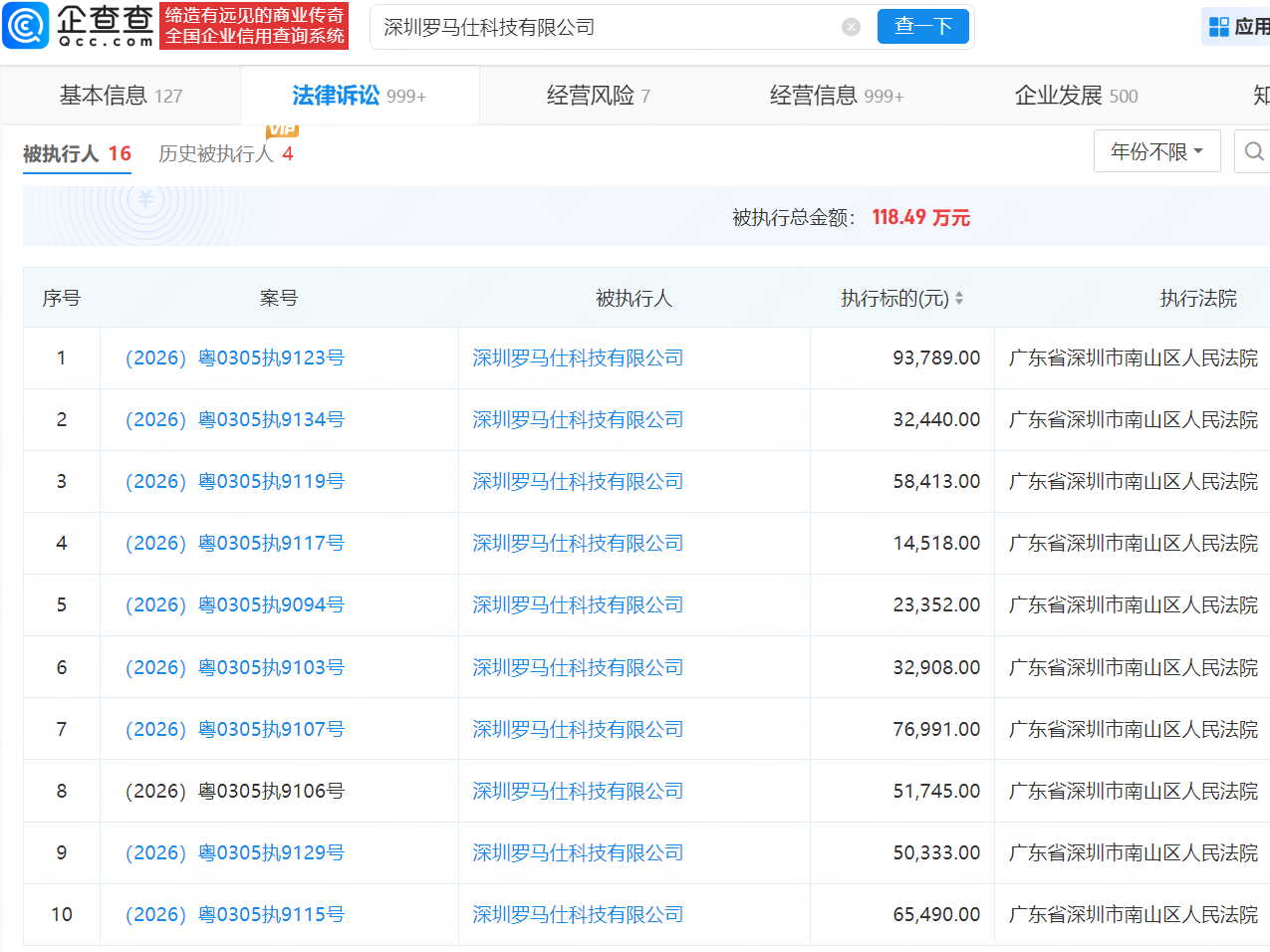Switch to the 经营风险 tab

(x=598, y=96)
